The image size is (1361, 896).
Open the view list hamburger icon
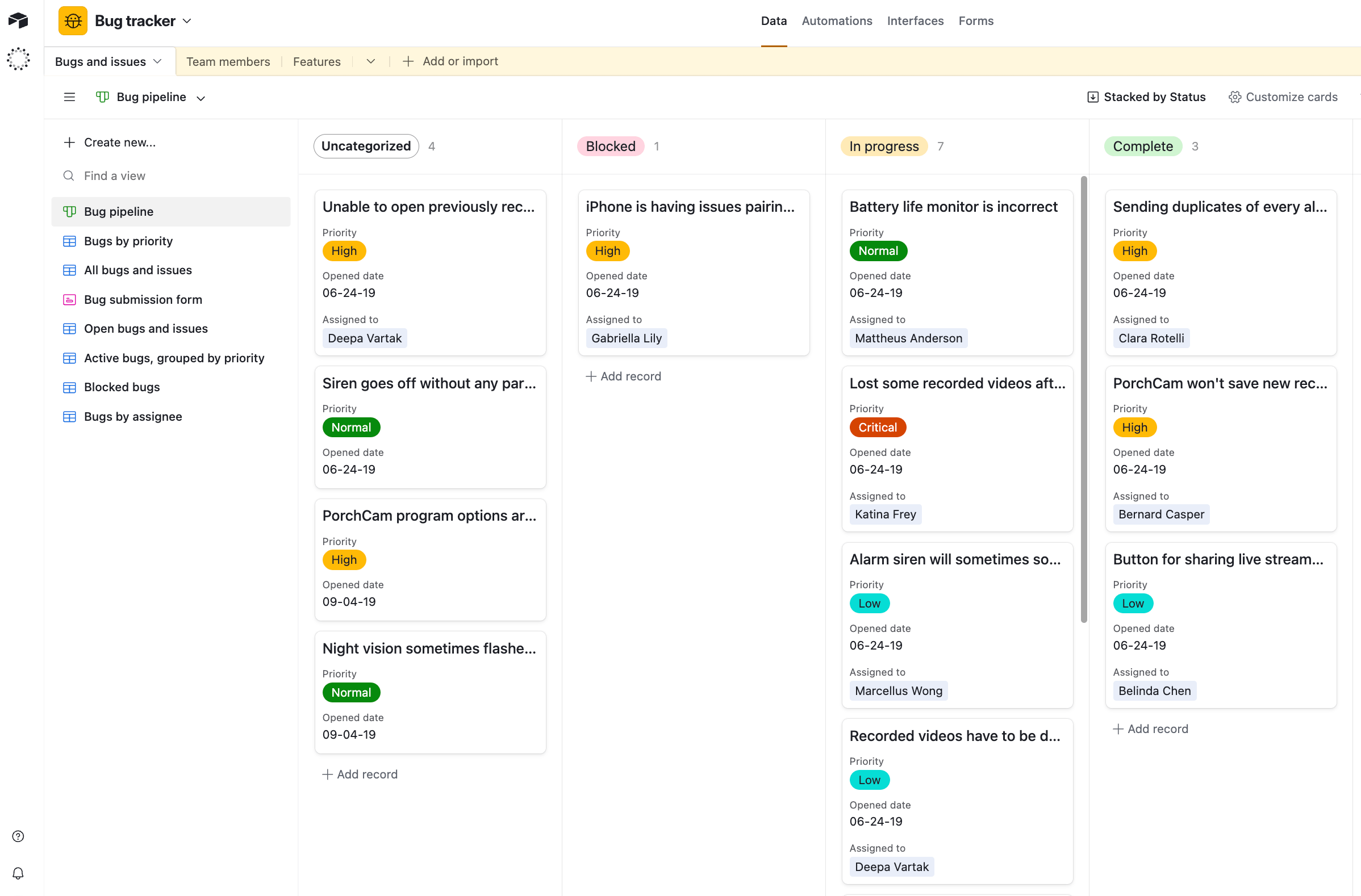coord(69,97)
